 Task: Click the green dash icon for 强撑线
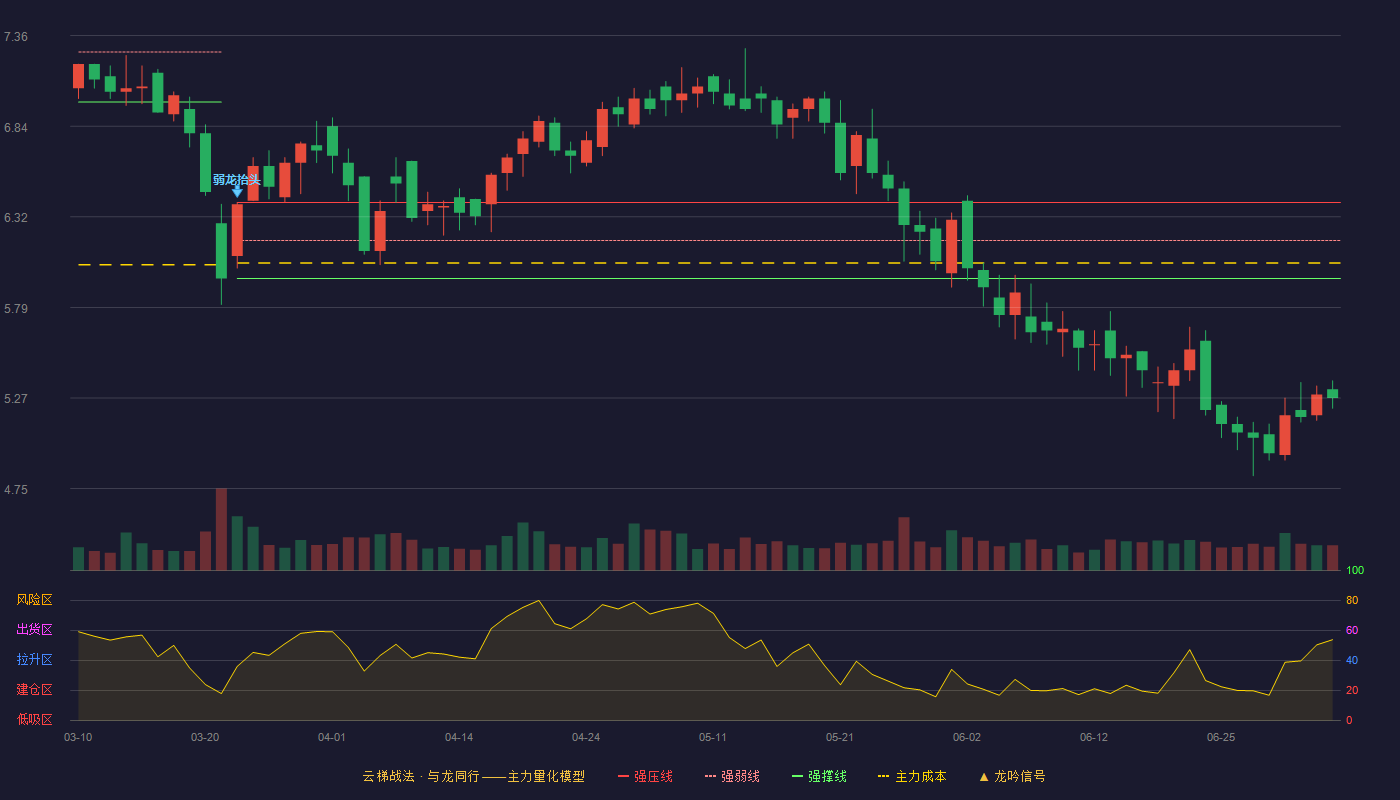(x=797, y=776)
